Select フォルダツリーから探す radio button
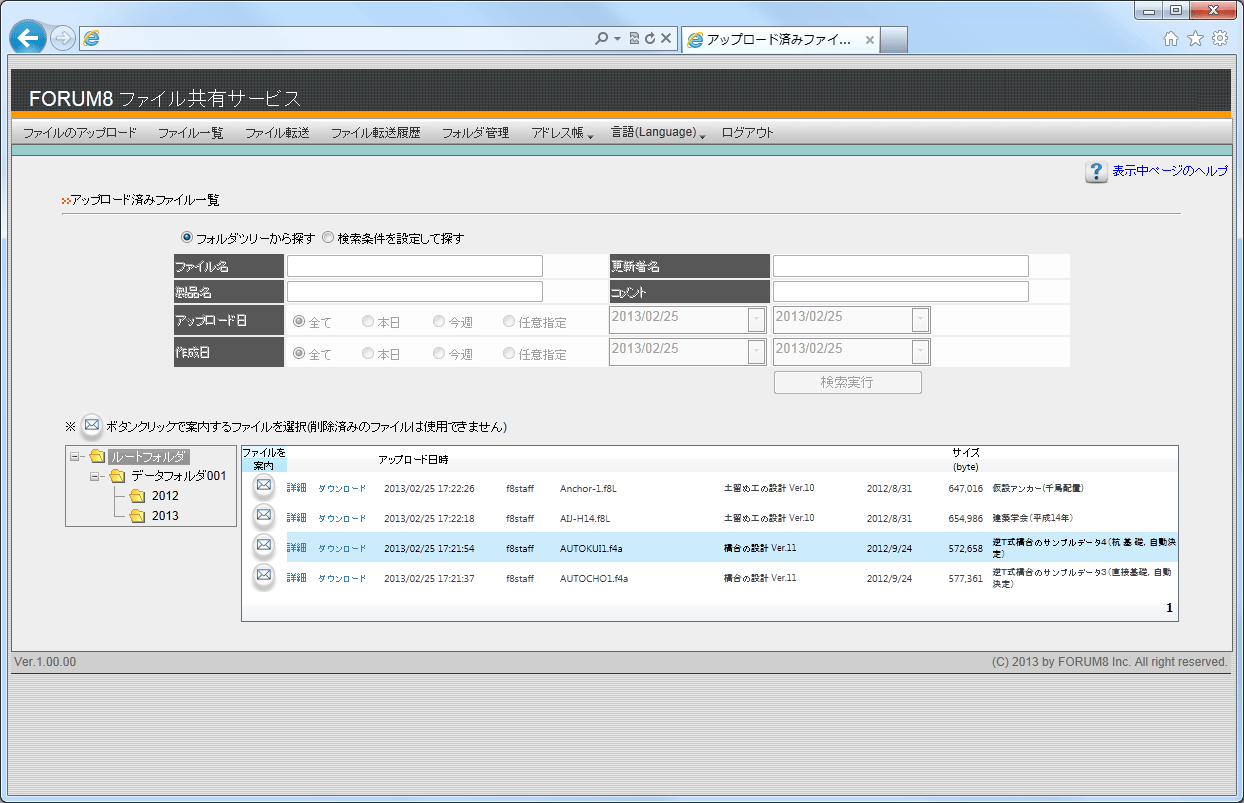 pos(187,238)
